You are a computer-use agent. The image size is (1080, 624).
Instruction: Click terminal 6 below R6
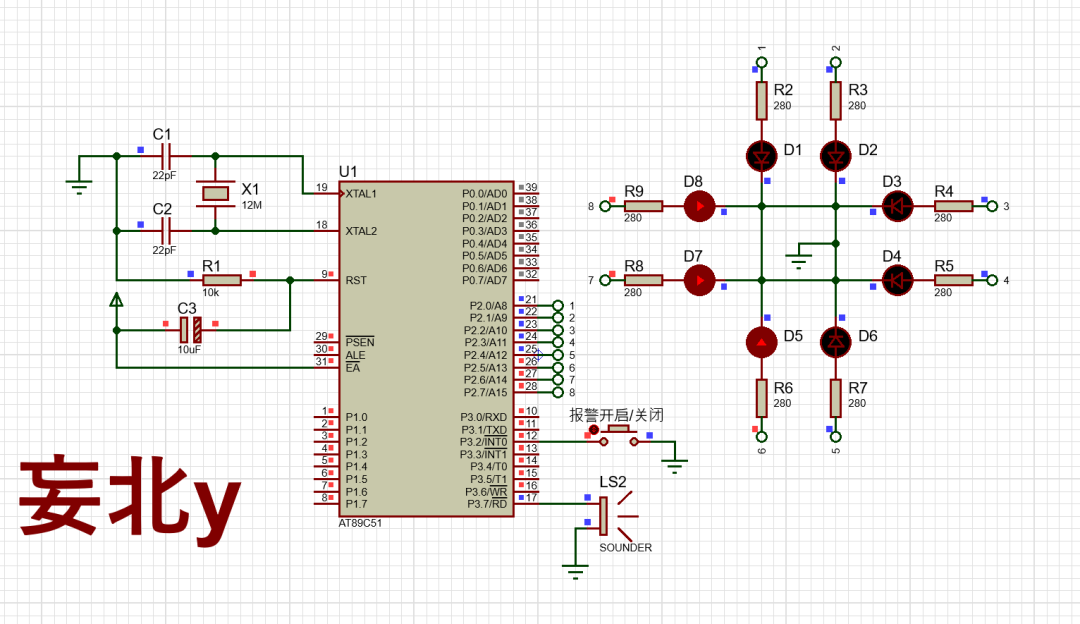(x=762, y=437)
